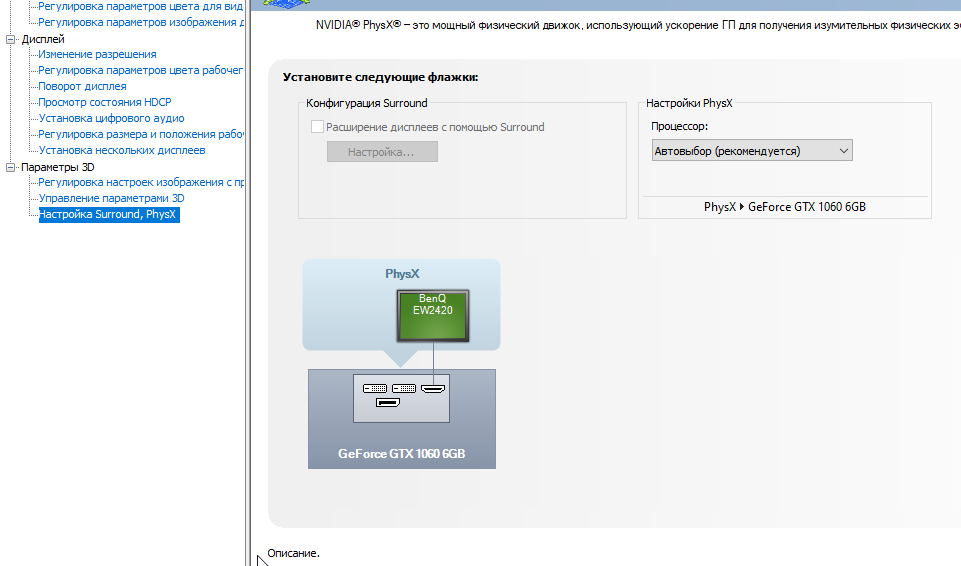The image size is (961, 566).
Task: Open 'Управление параметрами 3D' page
Action: click(x=111, y=198)
